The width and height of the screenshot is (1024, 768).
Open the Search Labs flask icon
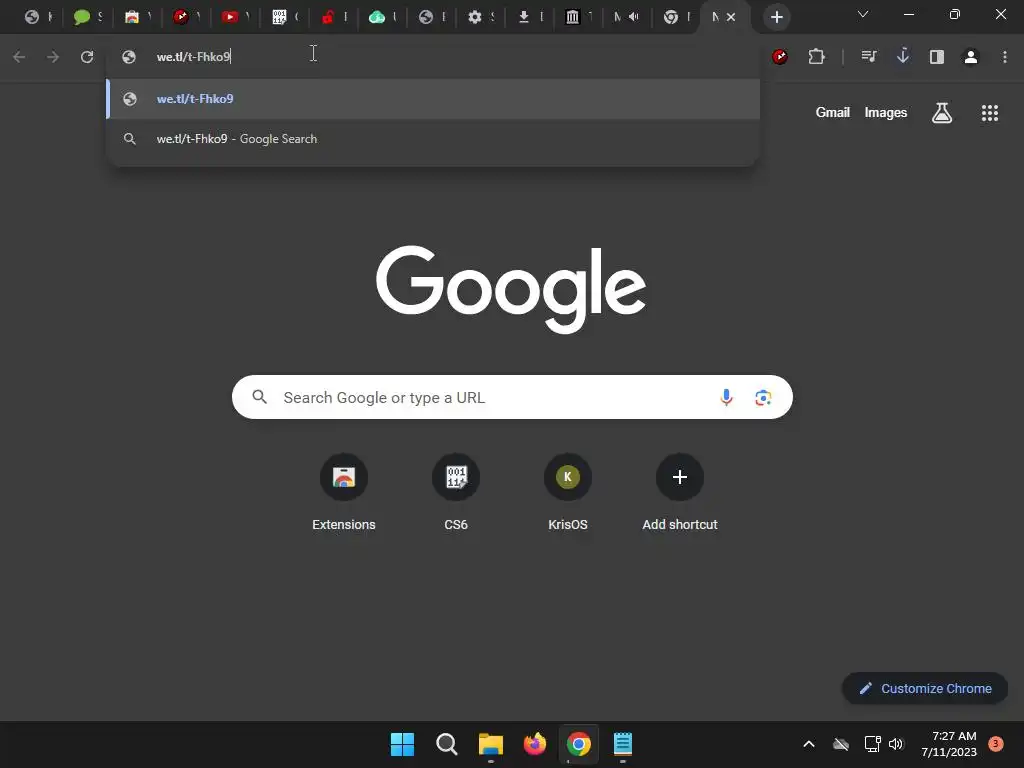click(942, 113)
